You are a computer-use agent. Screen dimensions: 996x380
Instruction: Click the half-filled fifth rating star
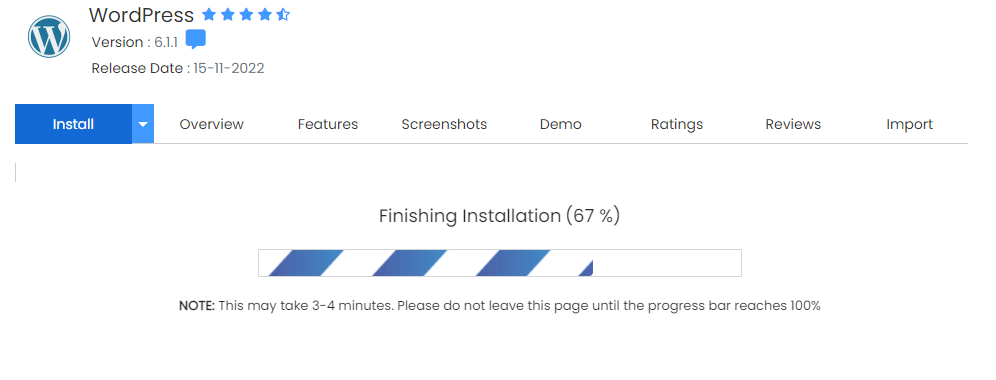[283, 15]
